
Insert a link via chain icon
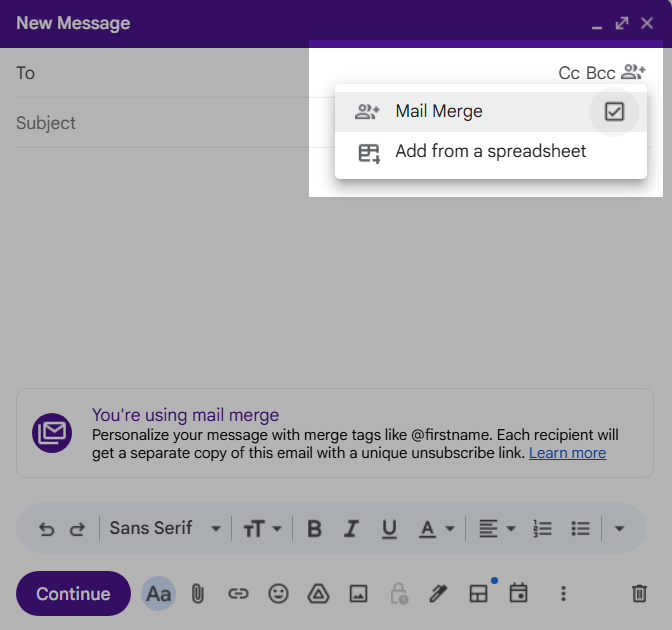[x=238, y=594]
